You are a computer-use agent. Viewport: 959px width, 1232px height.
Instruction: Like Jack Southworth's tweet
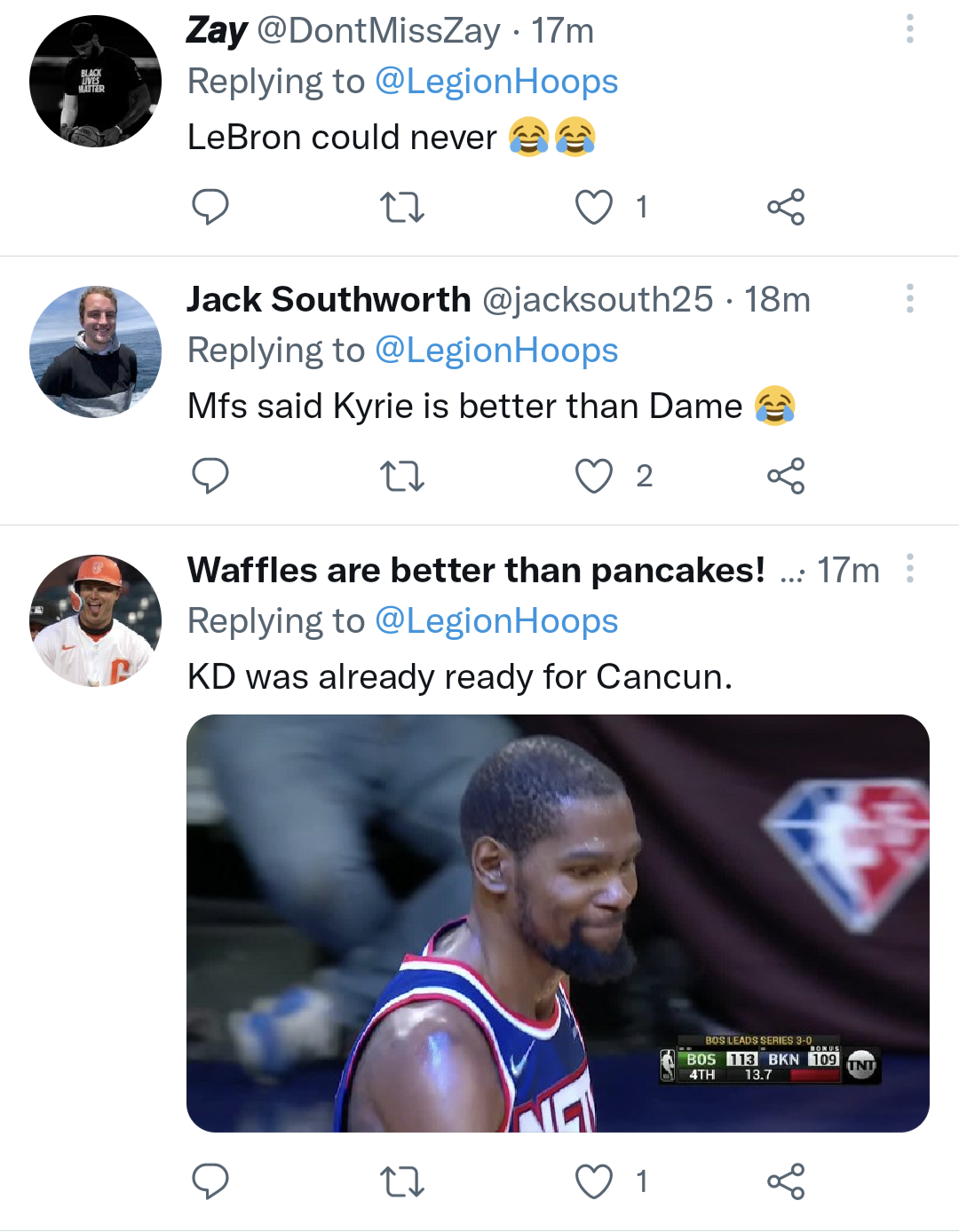pos(594,476)
